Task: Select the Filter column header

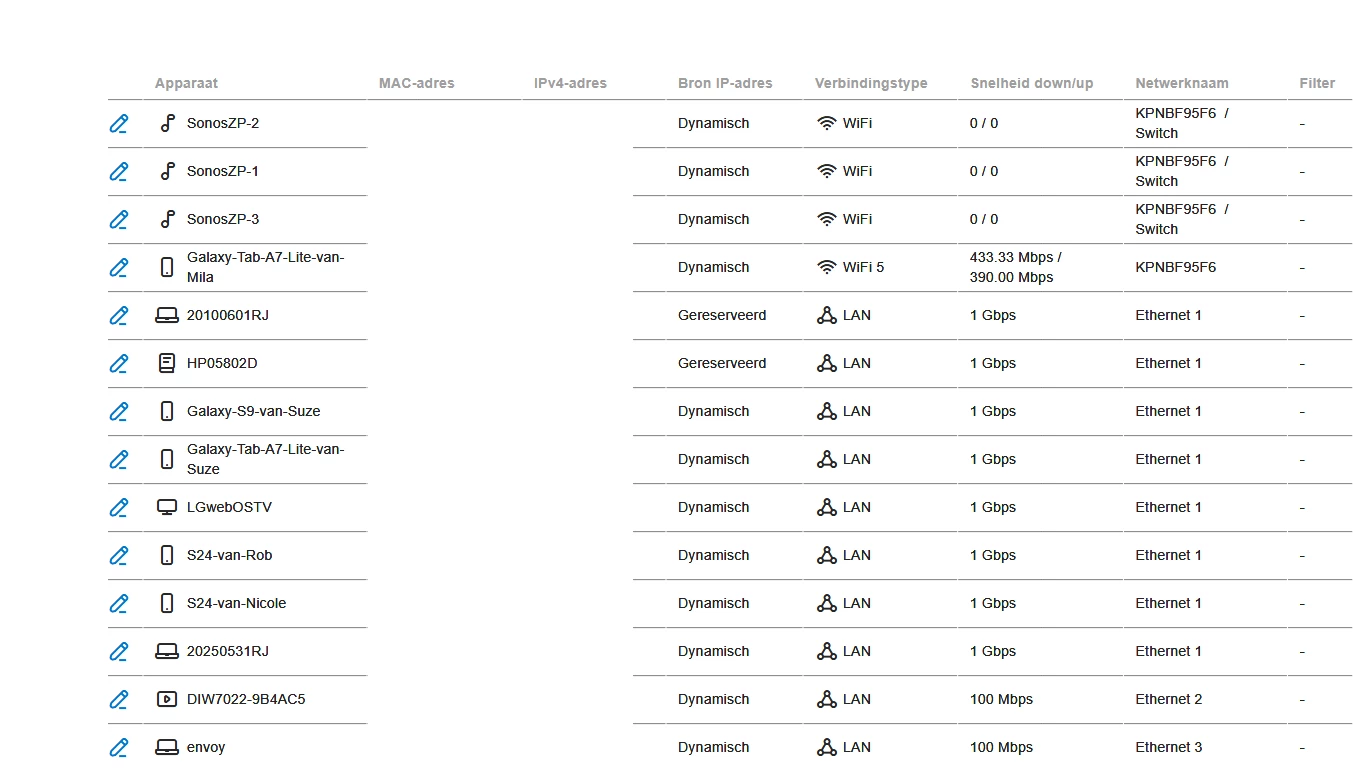Action: tap(1317, 84)
